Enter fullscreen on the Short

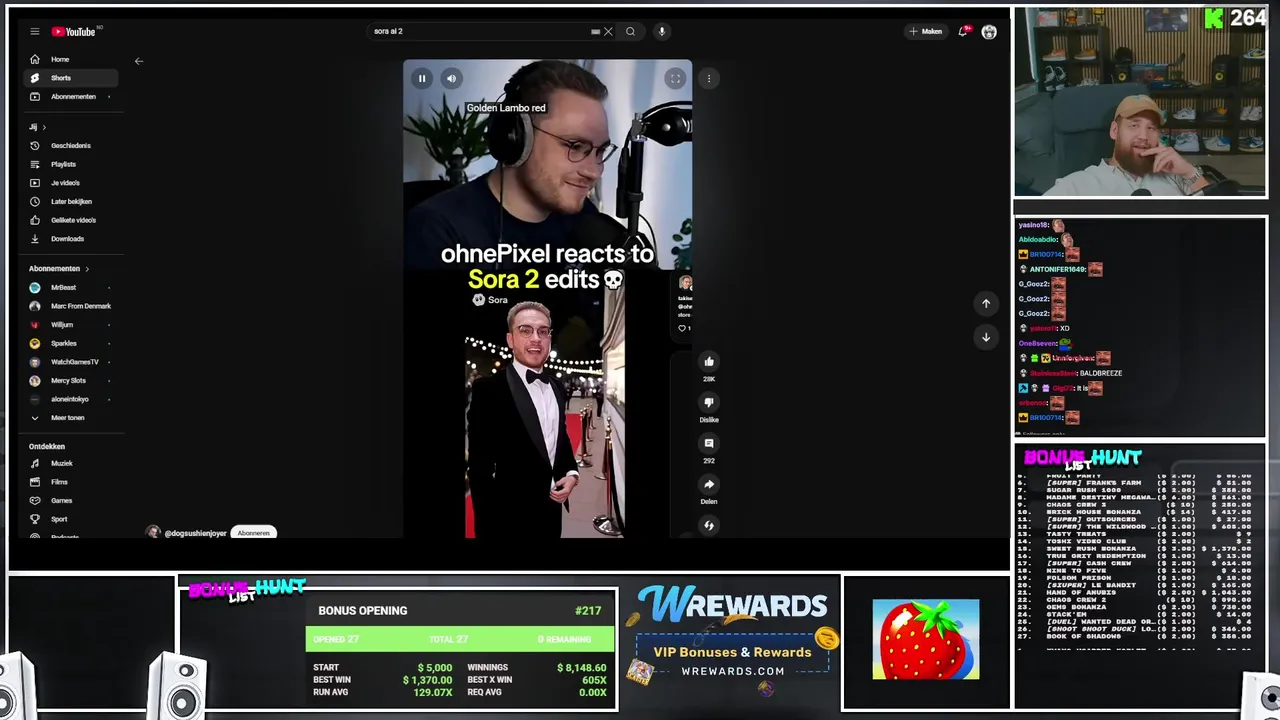pyautogui.click(x=675, y=78)
